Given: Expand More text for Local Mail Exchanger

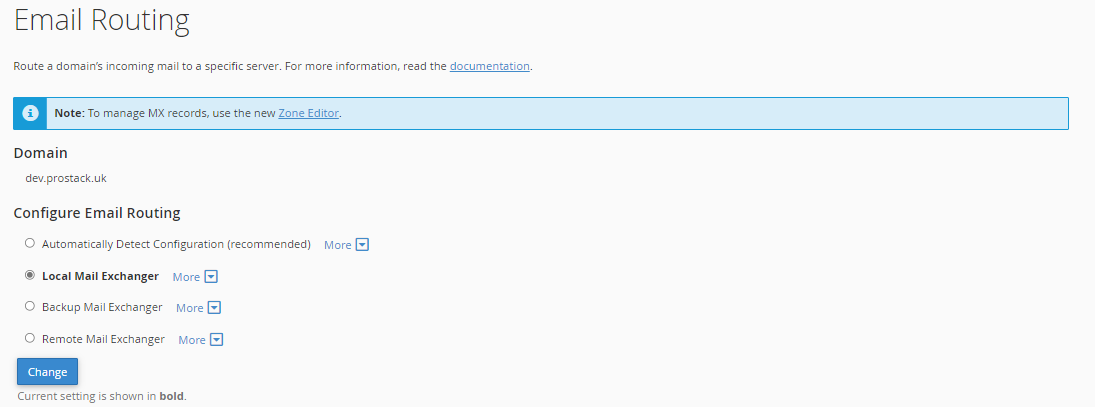Looking at the screenshot, I should pyautogui.click(x=186, y=277).
